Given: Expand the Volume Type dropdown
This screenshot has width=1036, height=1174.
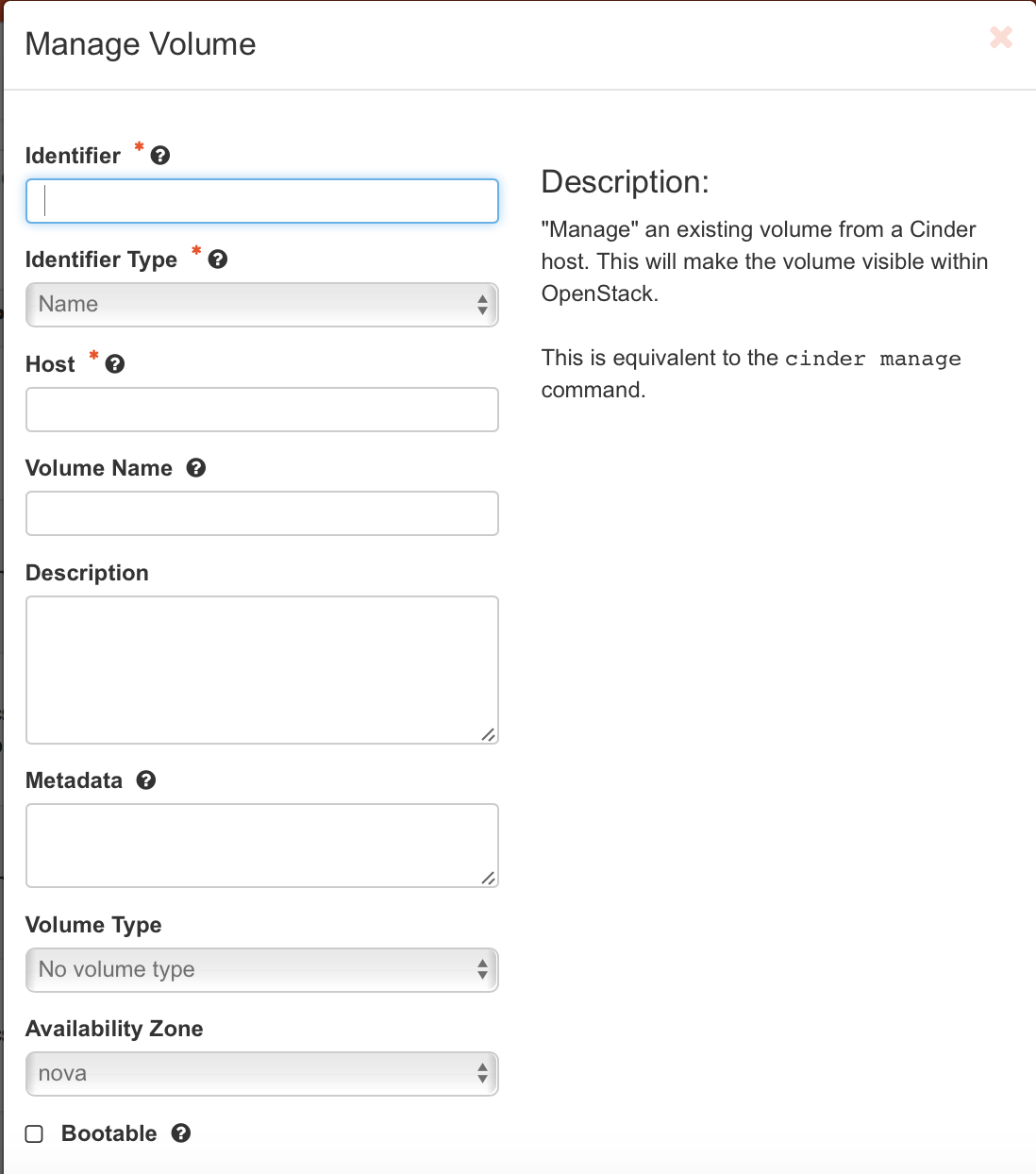Looking at the screenshot, I should click(x=261, y=970).
